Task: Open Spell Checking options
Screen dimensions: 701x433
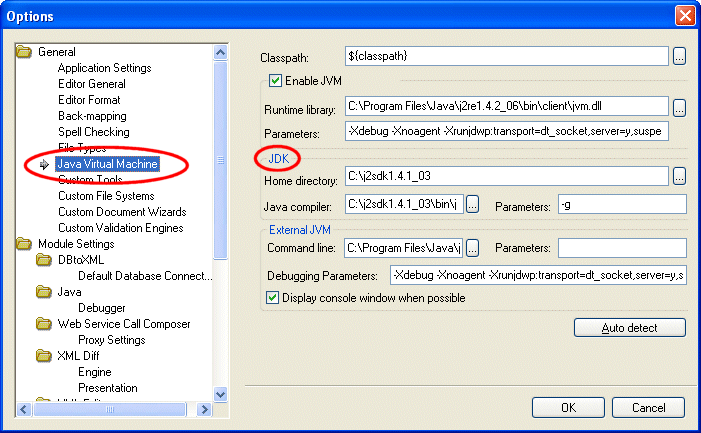Action: pos(93,132)
